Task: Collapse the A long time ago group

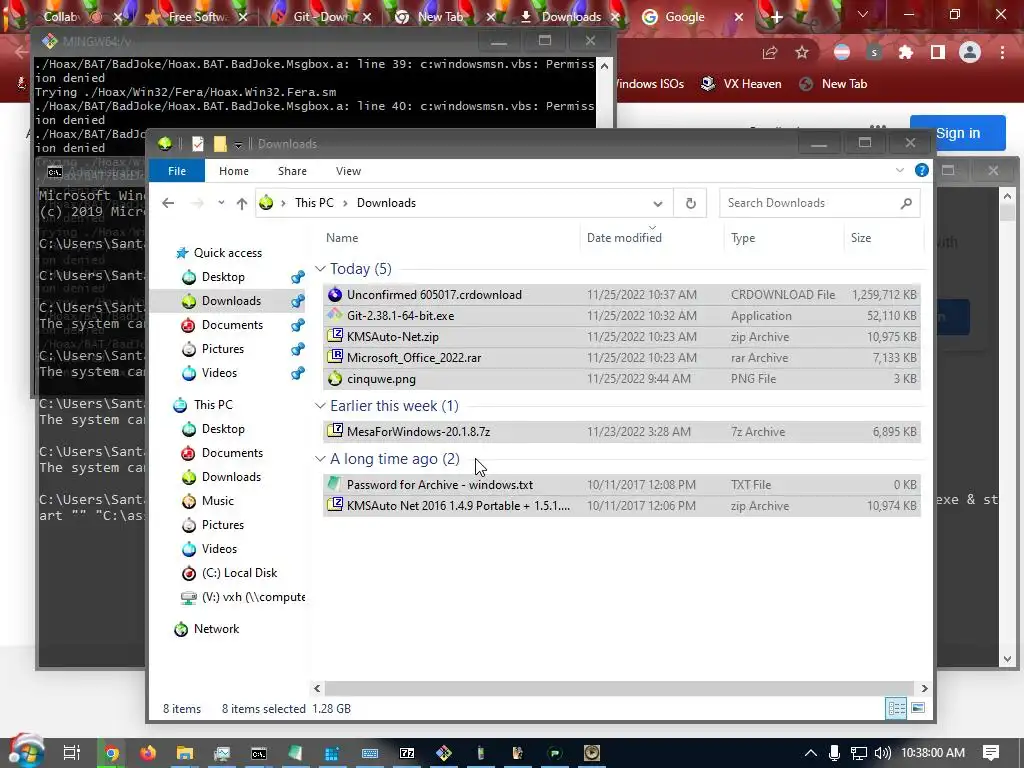Action: (320, 459)
